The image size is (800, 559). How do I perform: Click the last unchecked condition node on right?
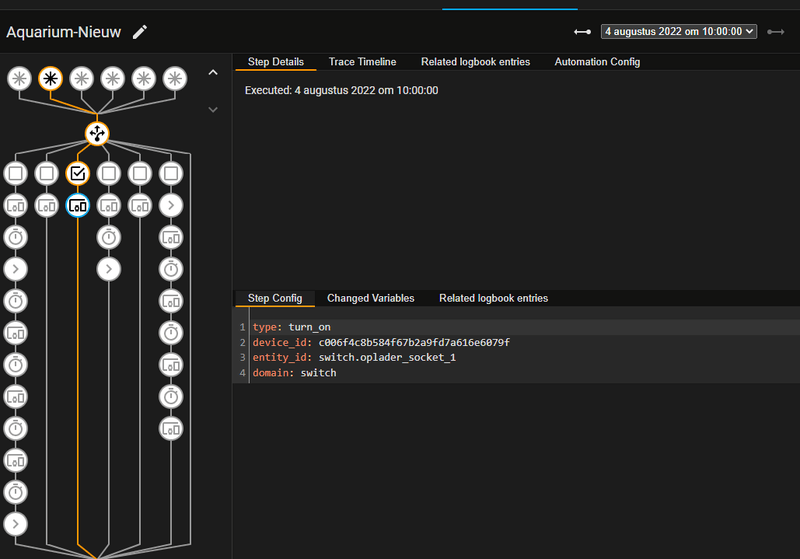point(172,174)
